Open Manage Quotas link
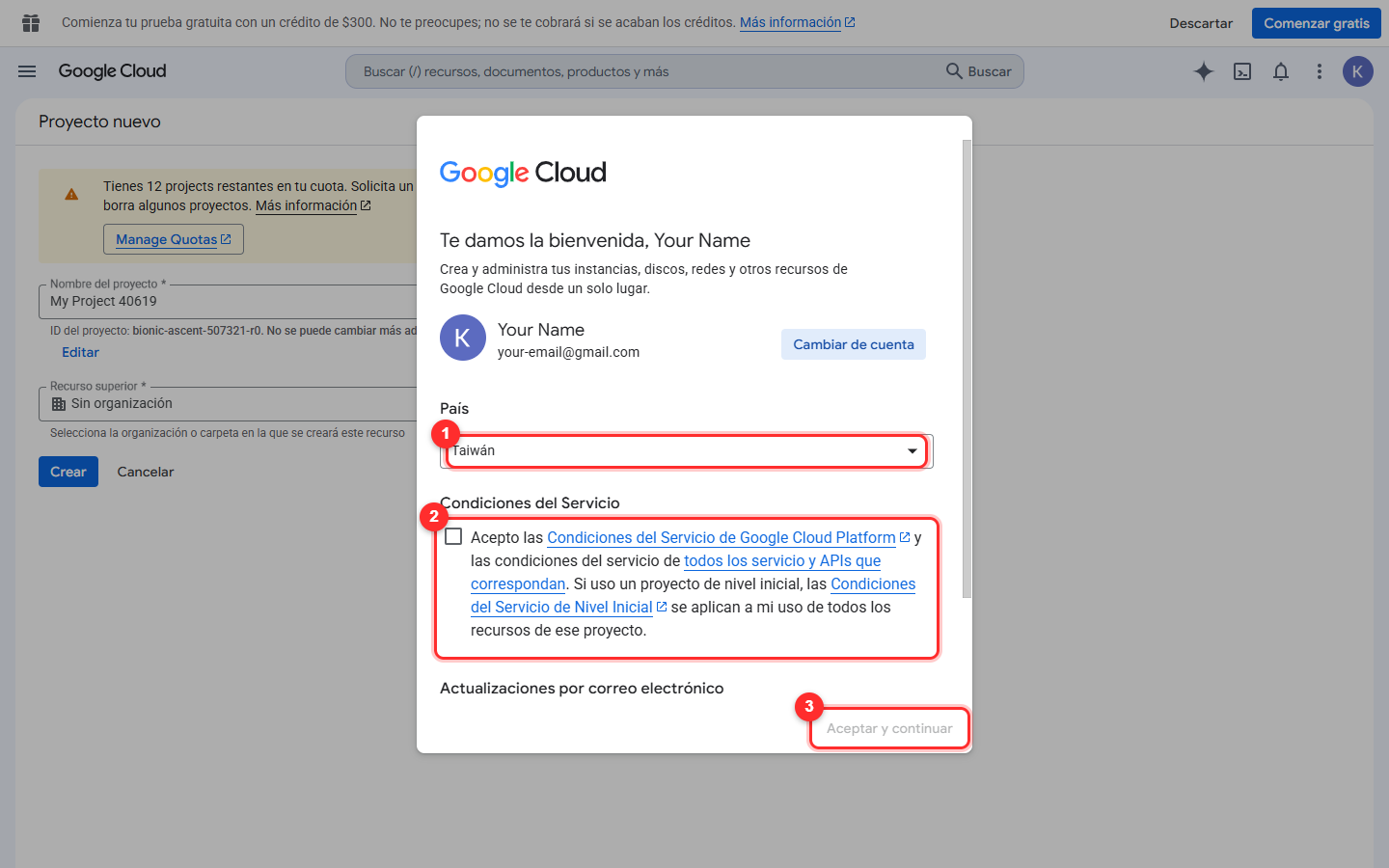1389x868 pixels. (174, 239)
